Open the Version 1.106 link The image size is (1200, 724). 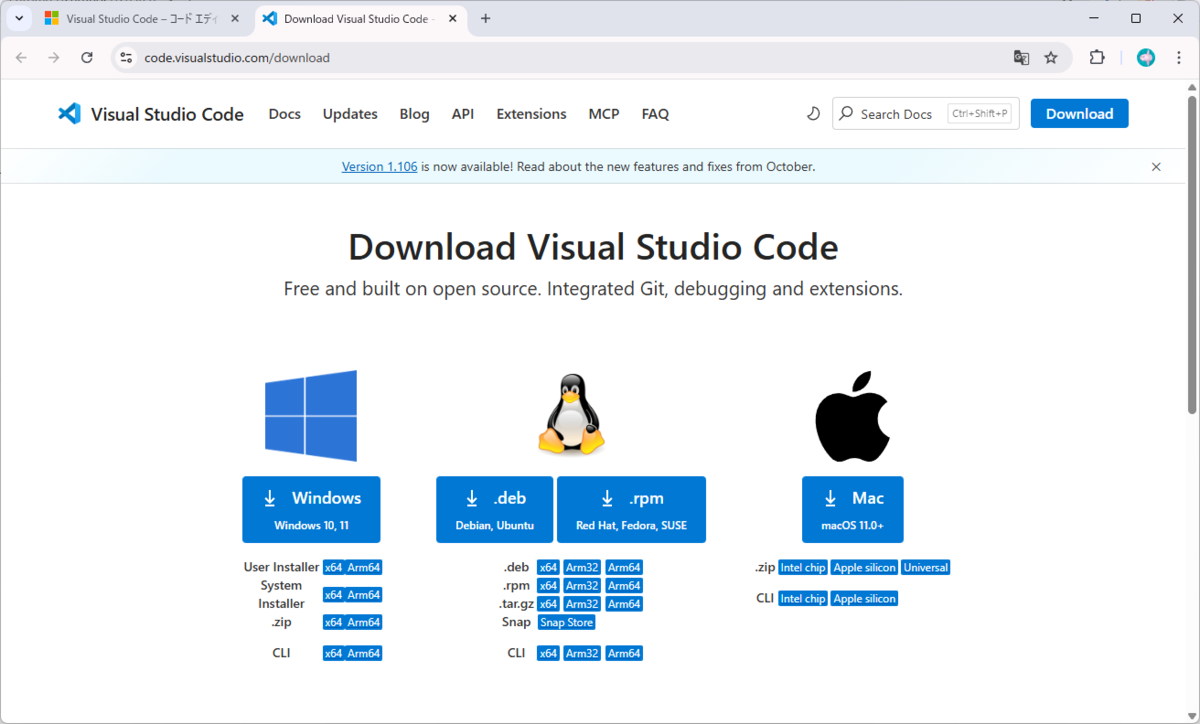[379, 167]
